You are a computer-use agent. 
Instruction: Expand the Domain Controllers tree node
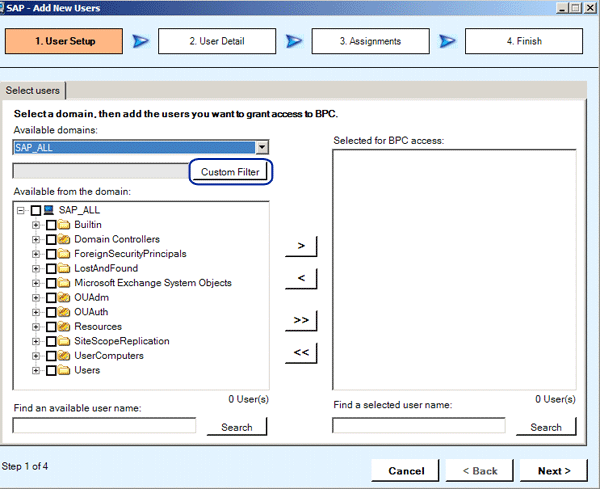point(36,240)
